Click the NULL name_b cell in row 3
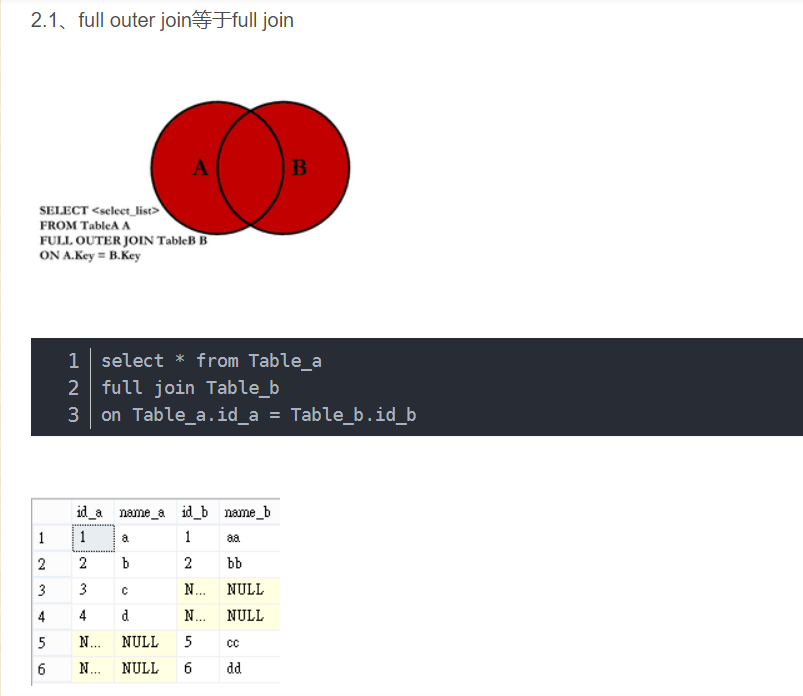 click(250, 590)
